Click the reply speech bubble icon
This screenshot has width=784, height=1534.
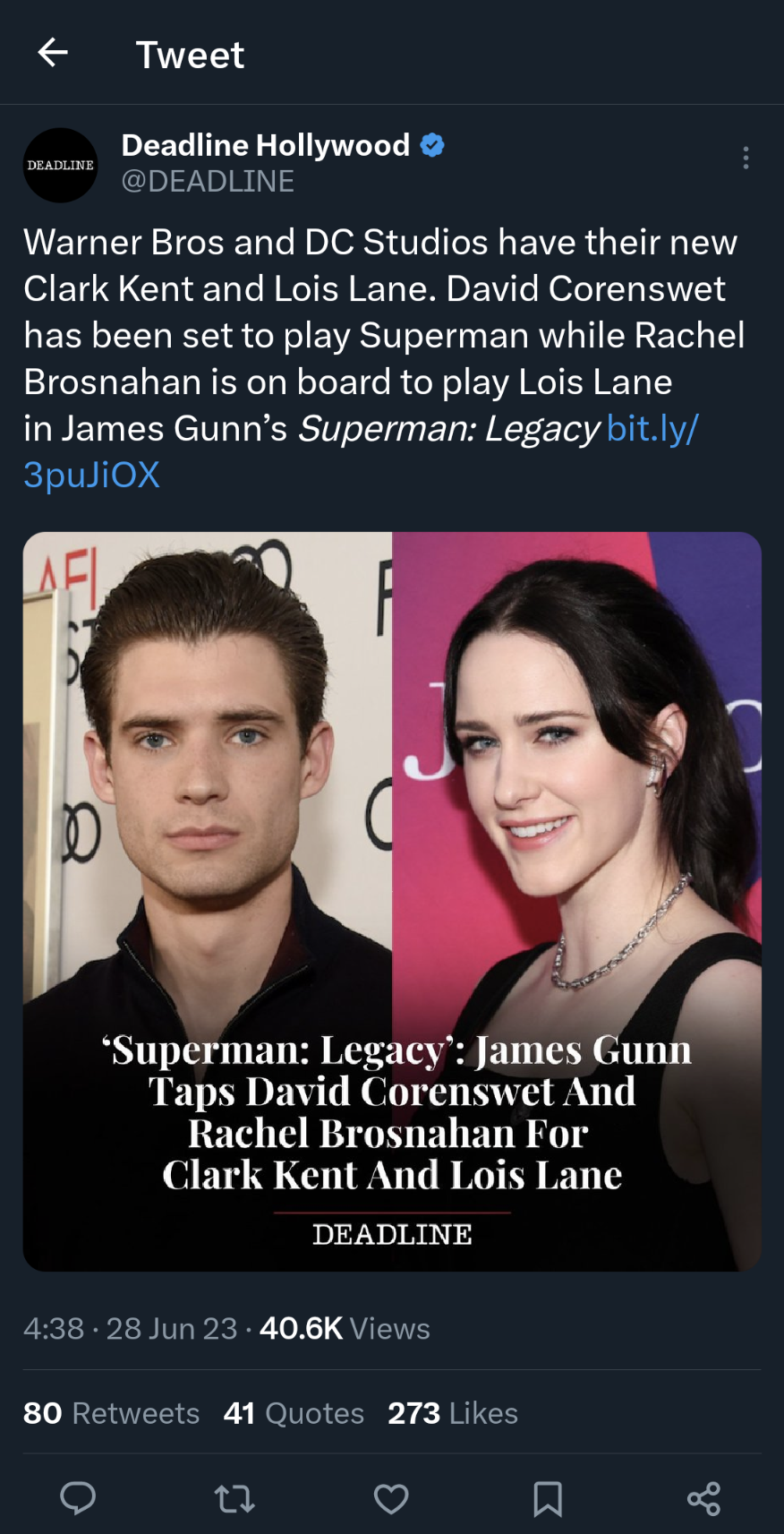(x=78, y=1498)
